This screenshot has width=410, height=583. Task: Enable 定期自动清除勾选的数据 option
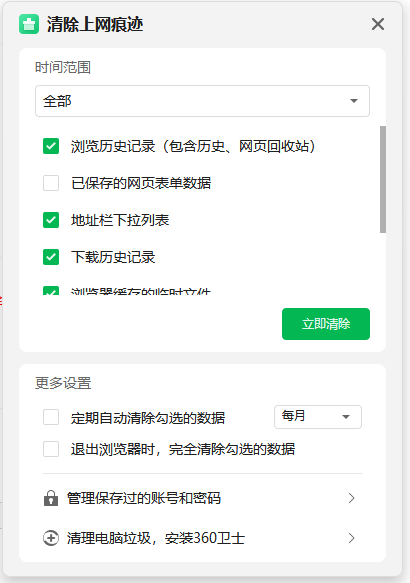click(x=51, y=417)
